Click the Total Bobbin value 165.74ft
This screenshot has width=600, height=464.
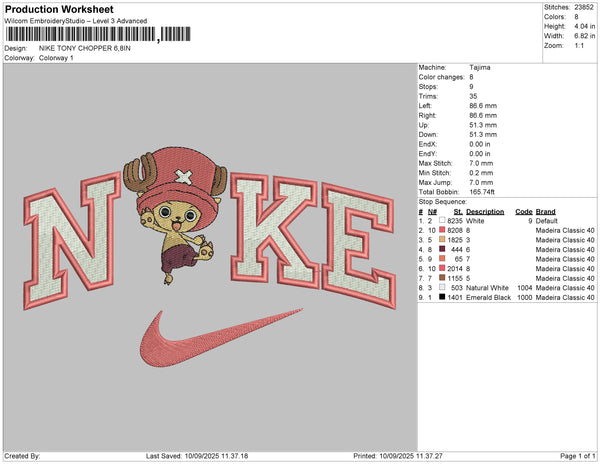[482, 192]
